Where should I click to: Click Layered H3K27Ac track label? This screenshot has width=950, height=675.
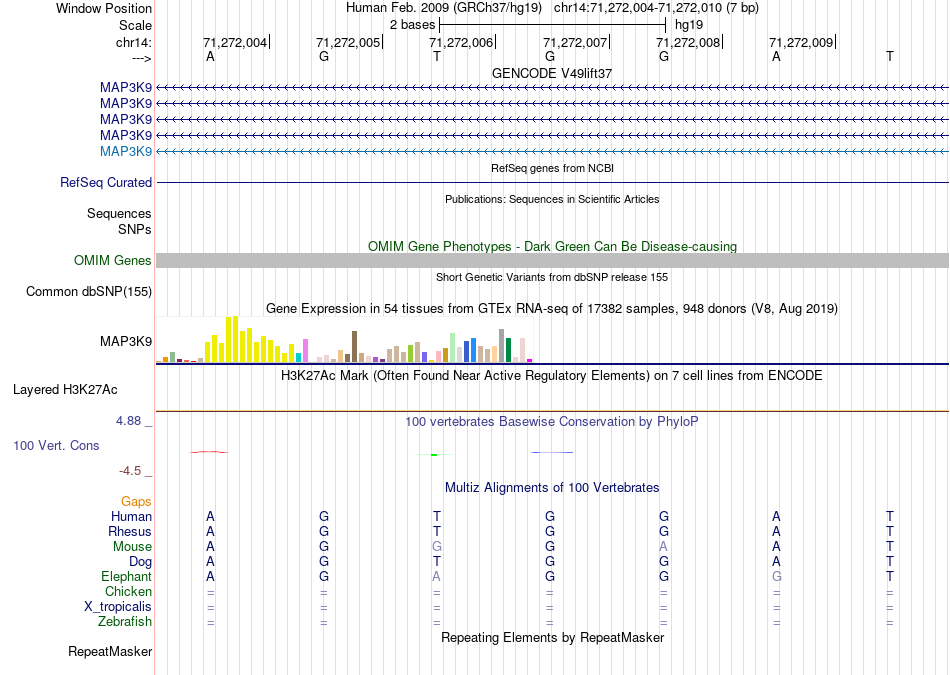65,390
